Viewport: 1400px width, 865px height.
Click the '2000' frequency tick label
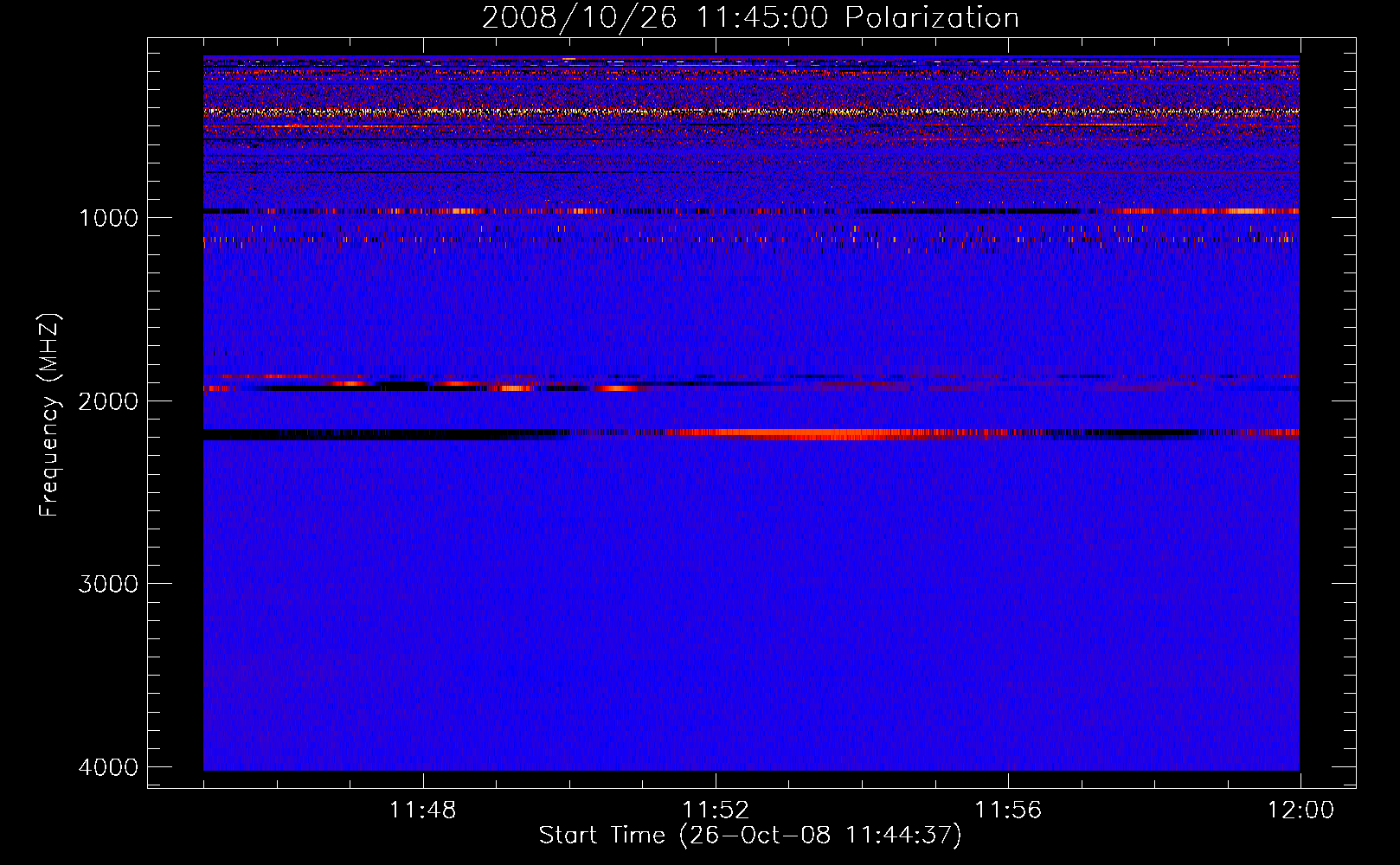click(x=108, y=400)
